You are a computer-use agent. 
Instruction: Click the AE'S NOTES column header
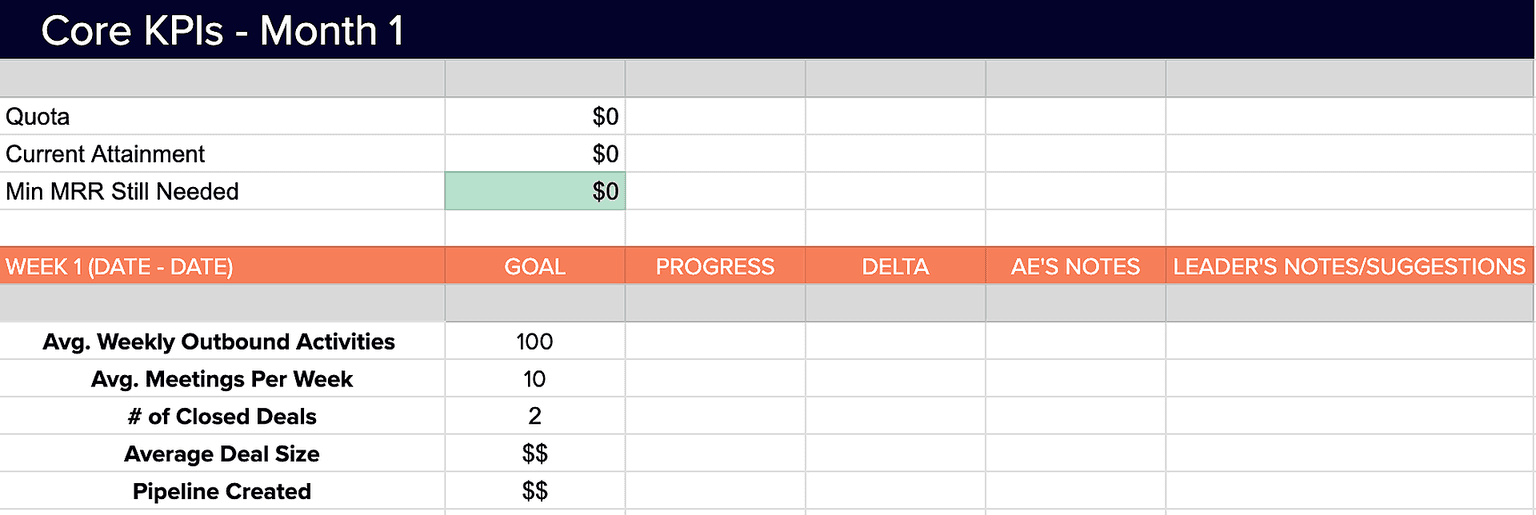click(x=1075, y=266)
